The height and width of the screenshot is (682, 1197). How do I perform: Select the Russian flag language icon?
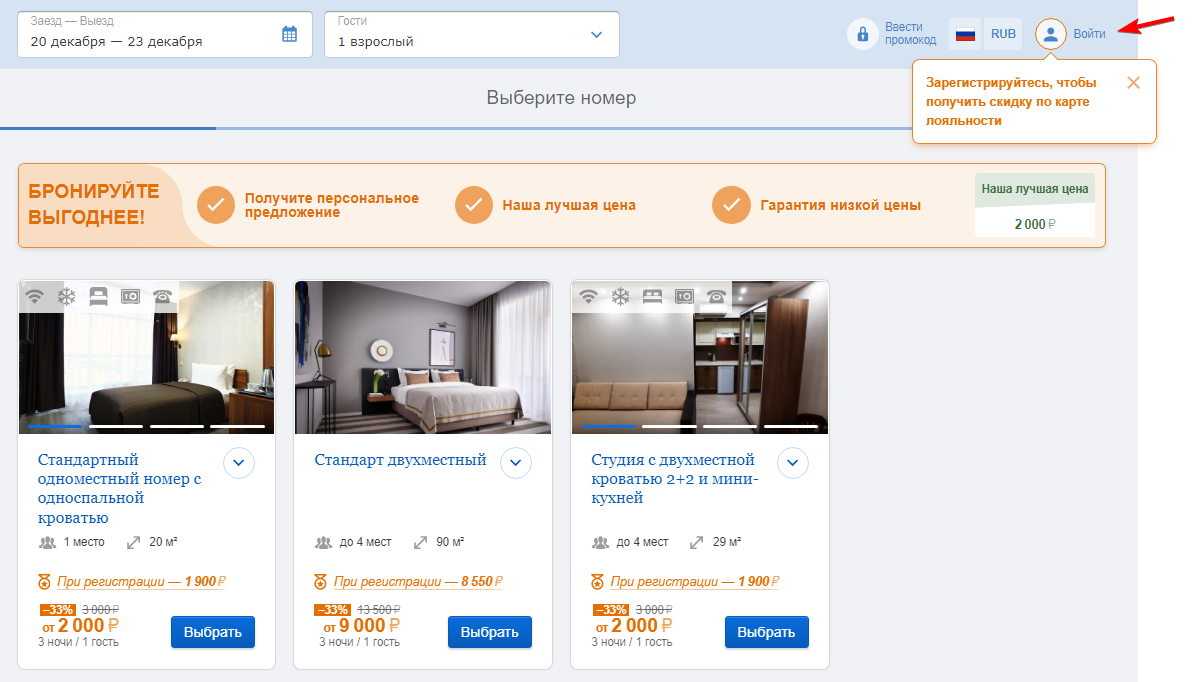(x=965, y=34)
